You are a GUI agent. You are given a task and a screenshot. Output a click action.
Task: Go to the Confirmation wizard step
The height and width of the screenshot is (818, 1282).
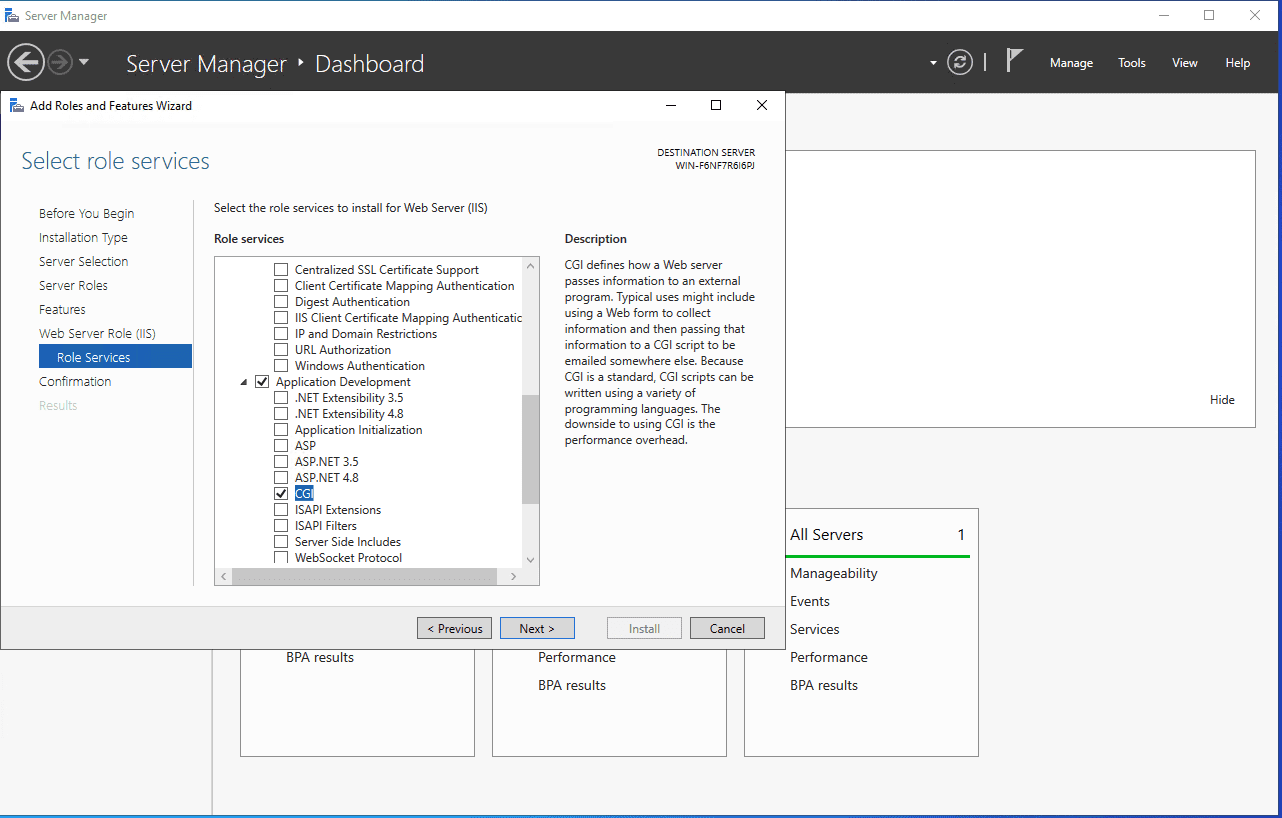click(75, 382)
